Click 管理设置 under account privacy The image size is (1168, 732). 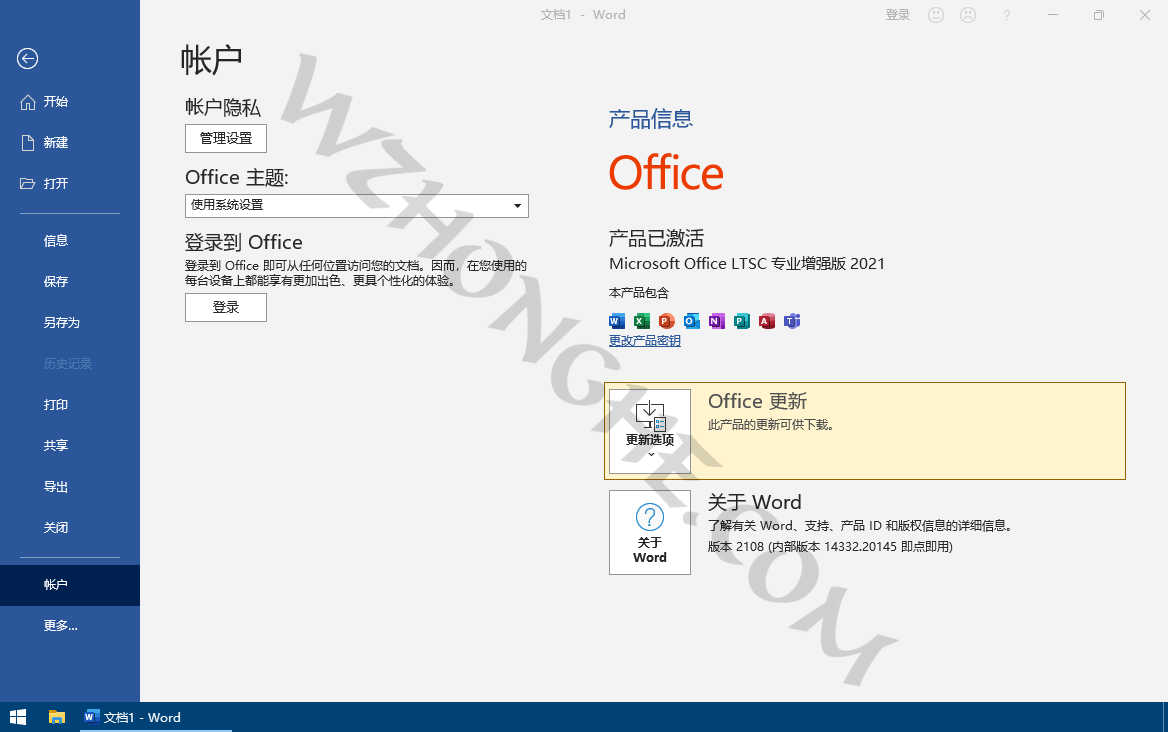pyautogui.click(x=225, y=138)
